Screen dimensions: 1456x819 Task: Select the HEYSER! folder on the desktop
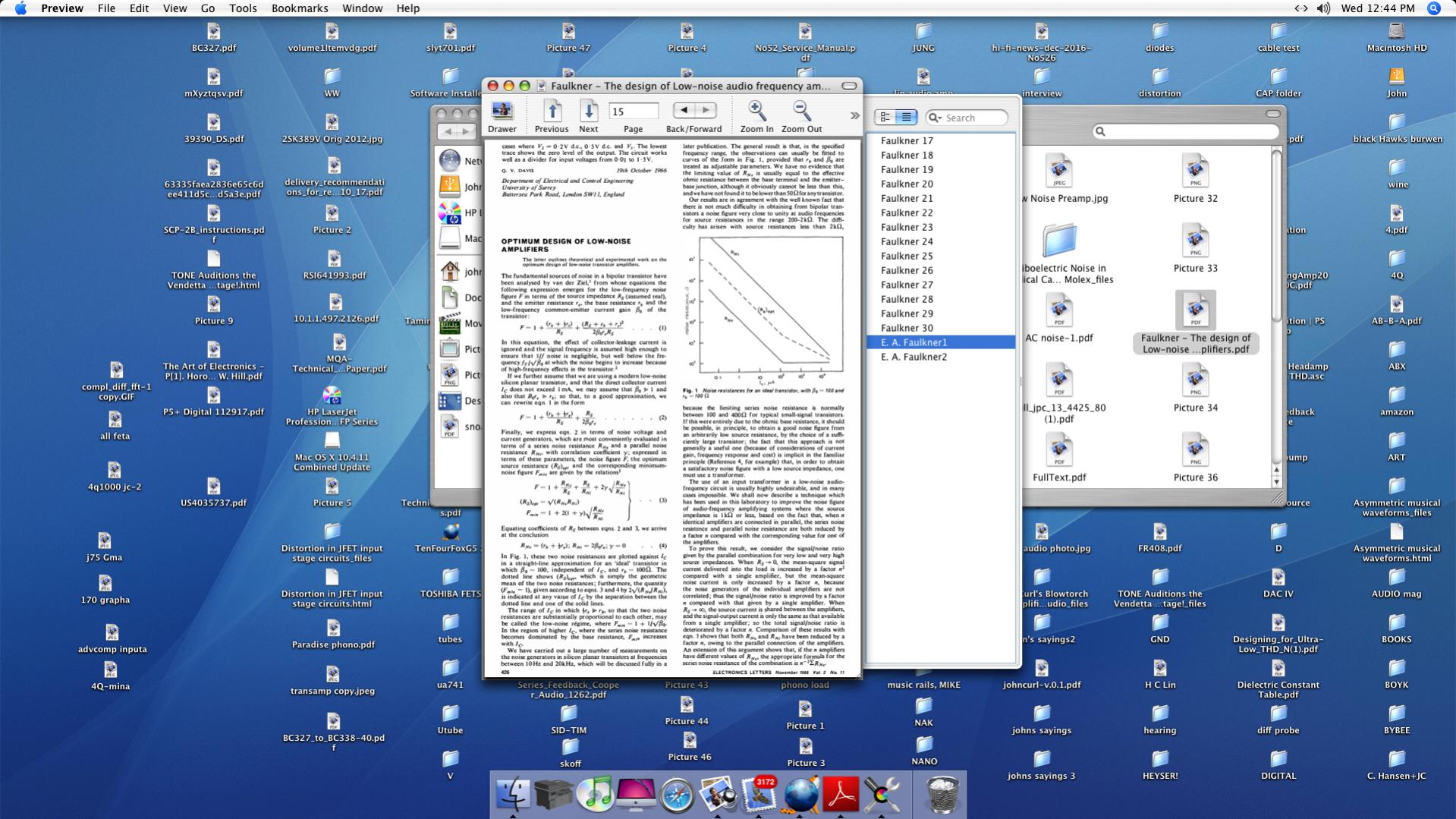pos(1159,765)
